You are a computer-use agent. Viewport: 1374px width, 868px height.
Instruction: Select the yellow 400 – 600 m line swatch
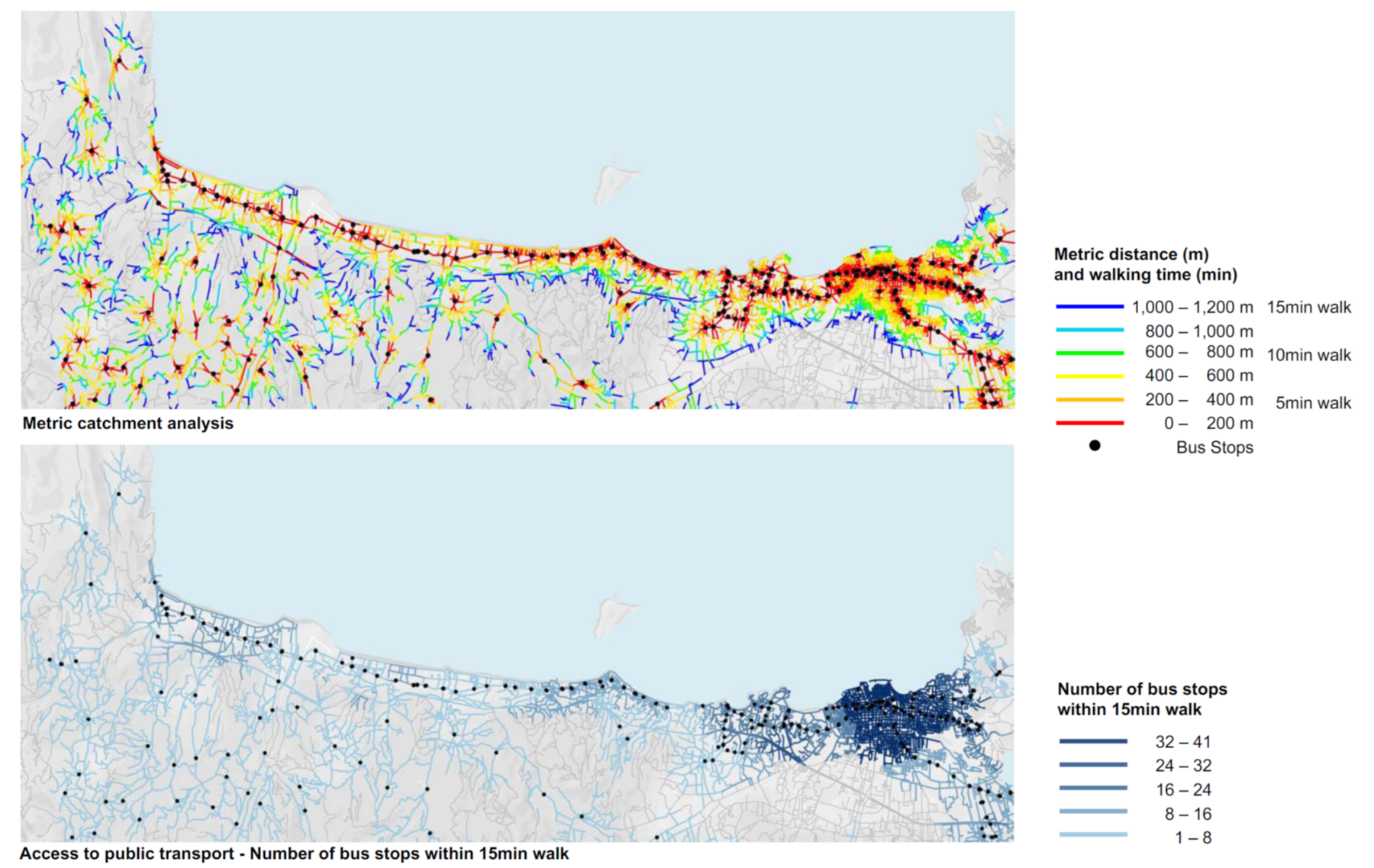pyautogui.click(x=1089, y=376)
